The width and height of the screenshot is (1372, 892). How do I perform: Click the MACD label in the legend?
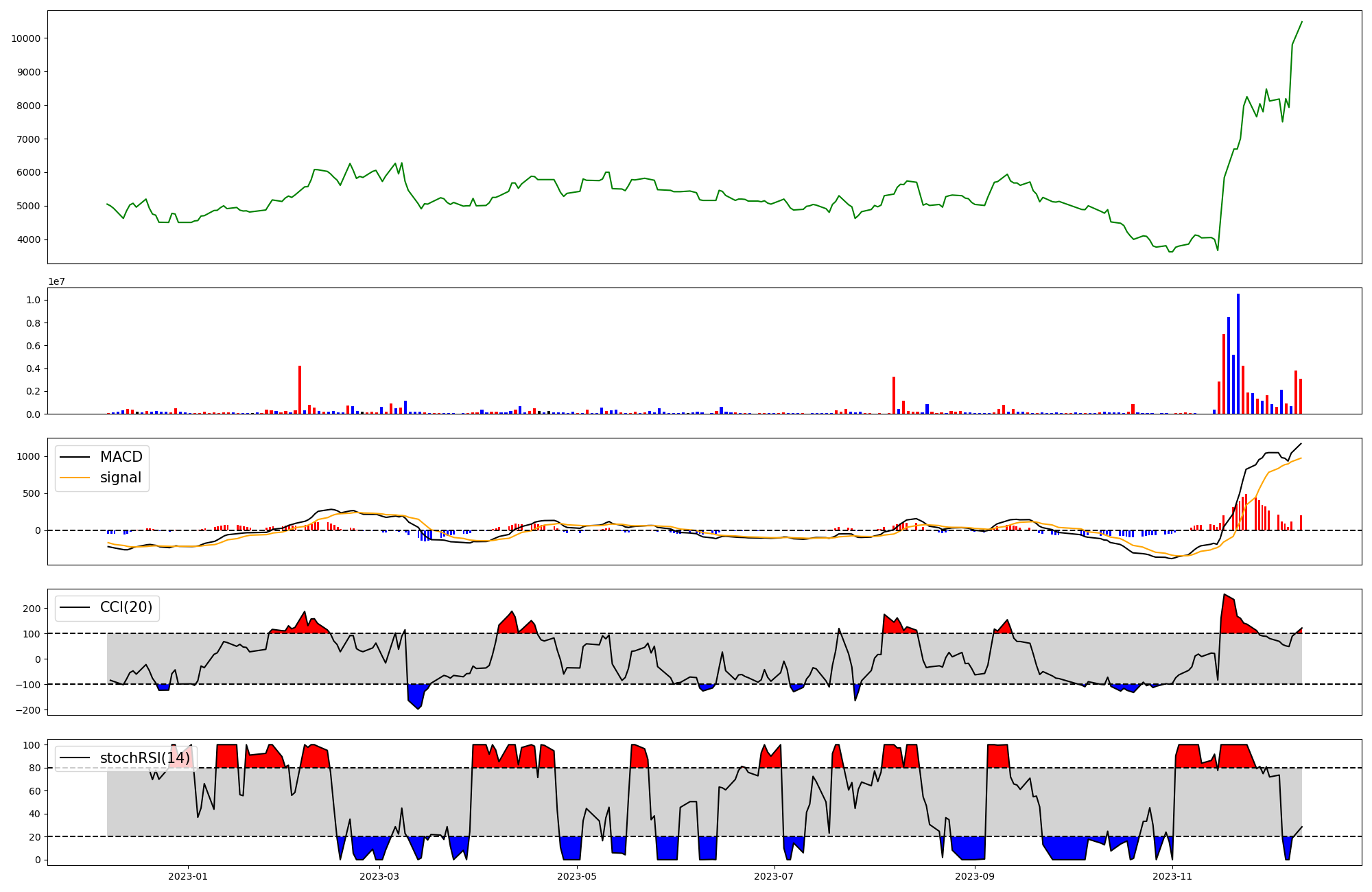point(121,457)
